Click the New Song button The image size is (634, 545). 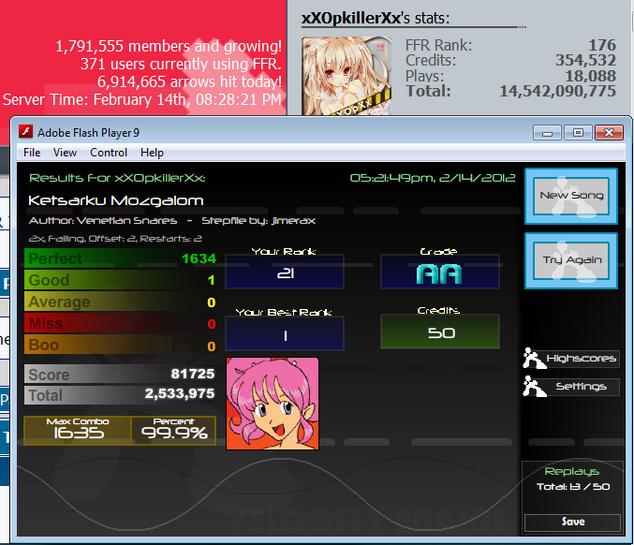click(x=571, y=196)
